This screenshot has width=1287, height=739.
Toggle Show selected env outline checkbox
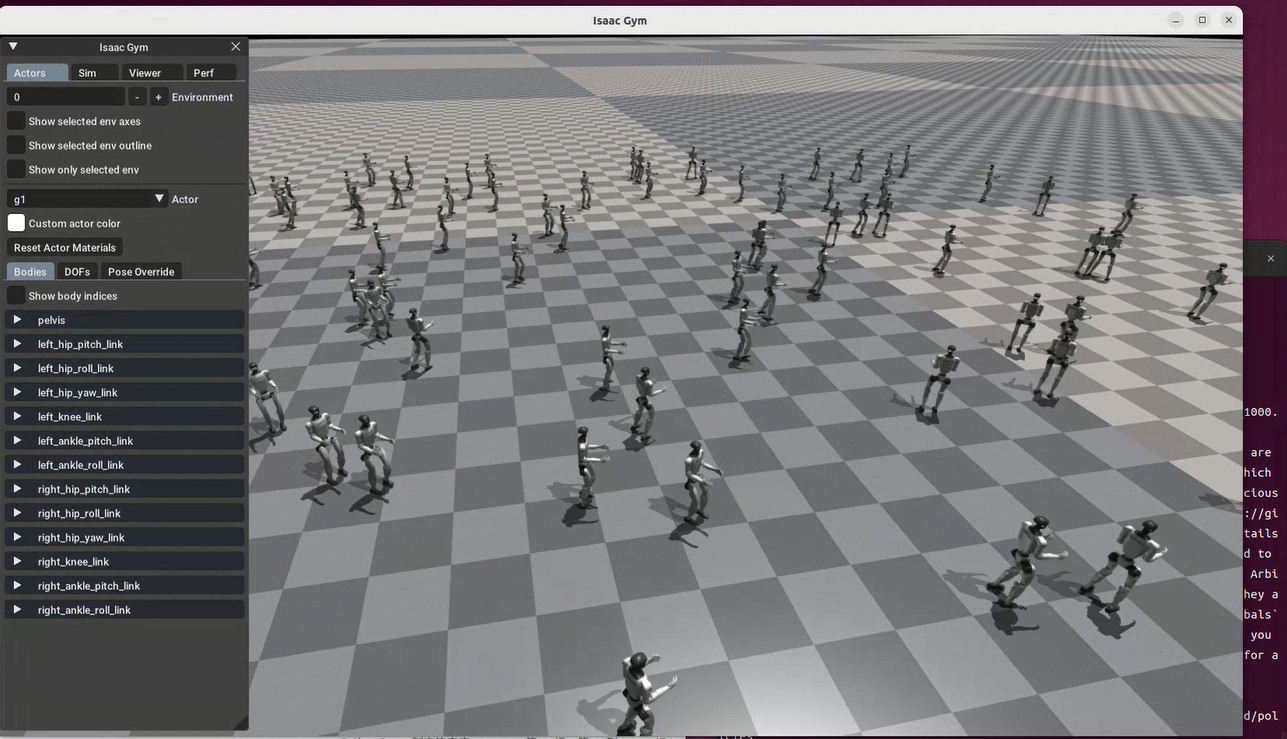click(x=16, y=145)
